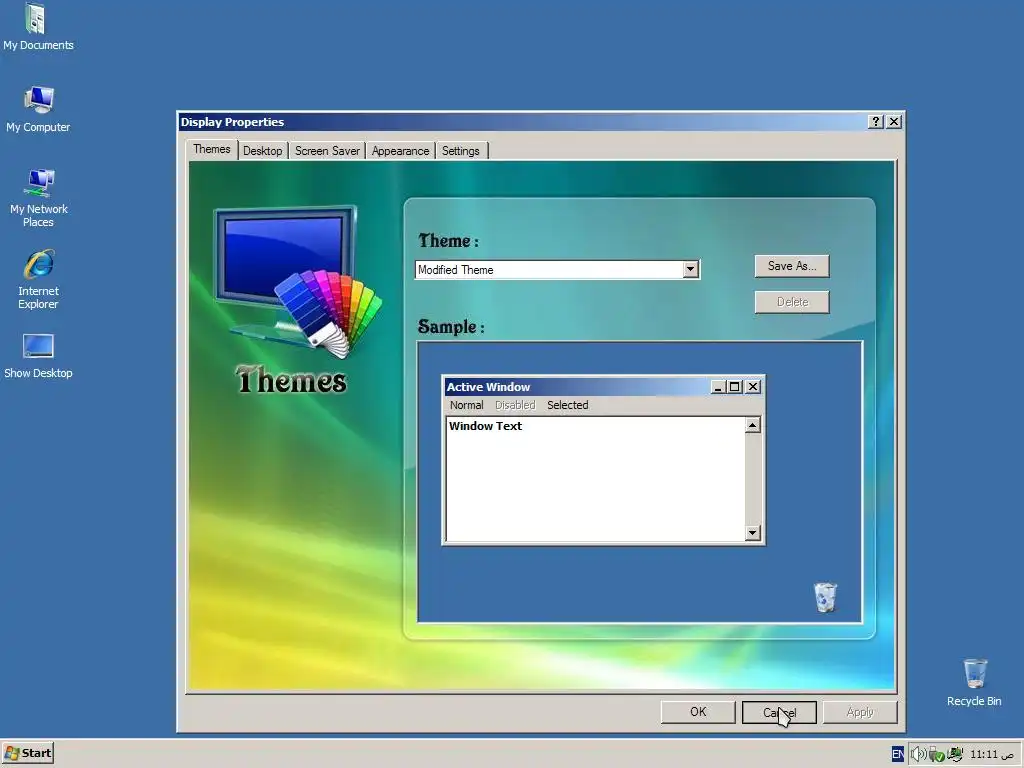The height and width of the screenshot is (768, 1024).
Task: Open the EN language bar indicator
Action: point(898,754)
